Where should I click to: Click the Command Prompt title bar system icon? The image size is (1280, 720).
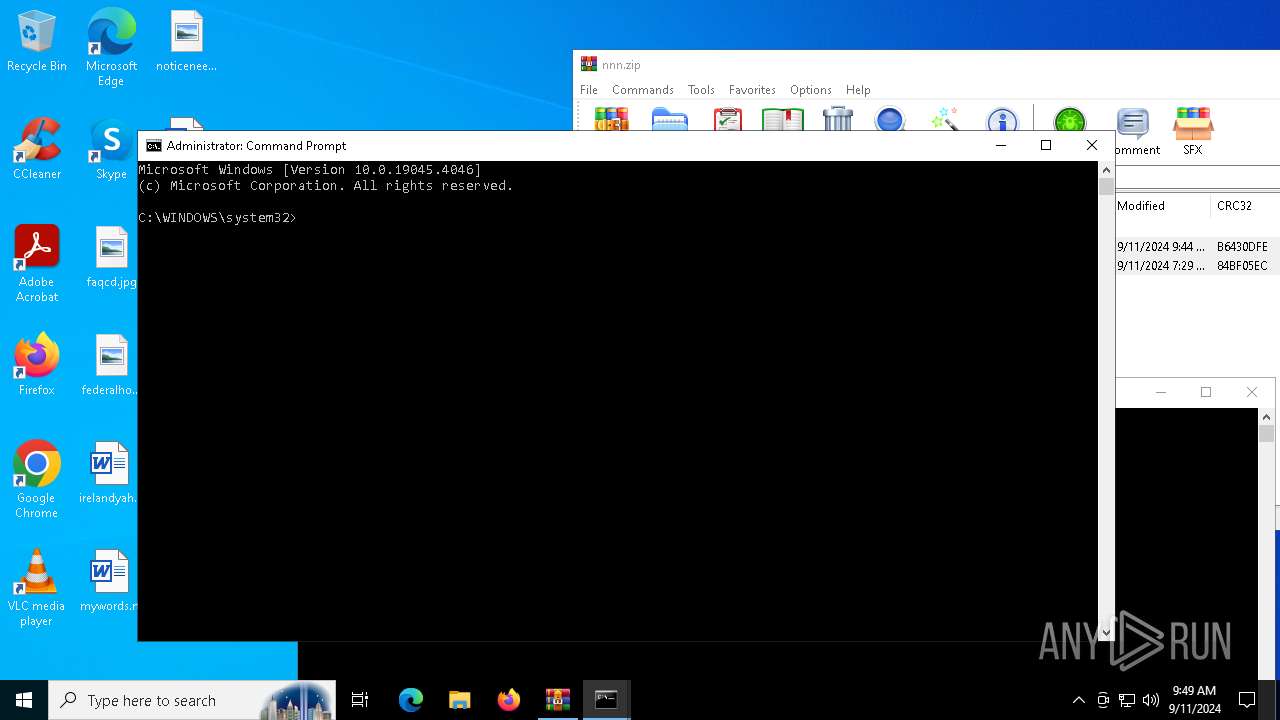point(153,146)
